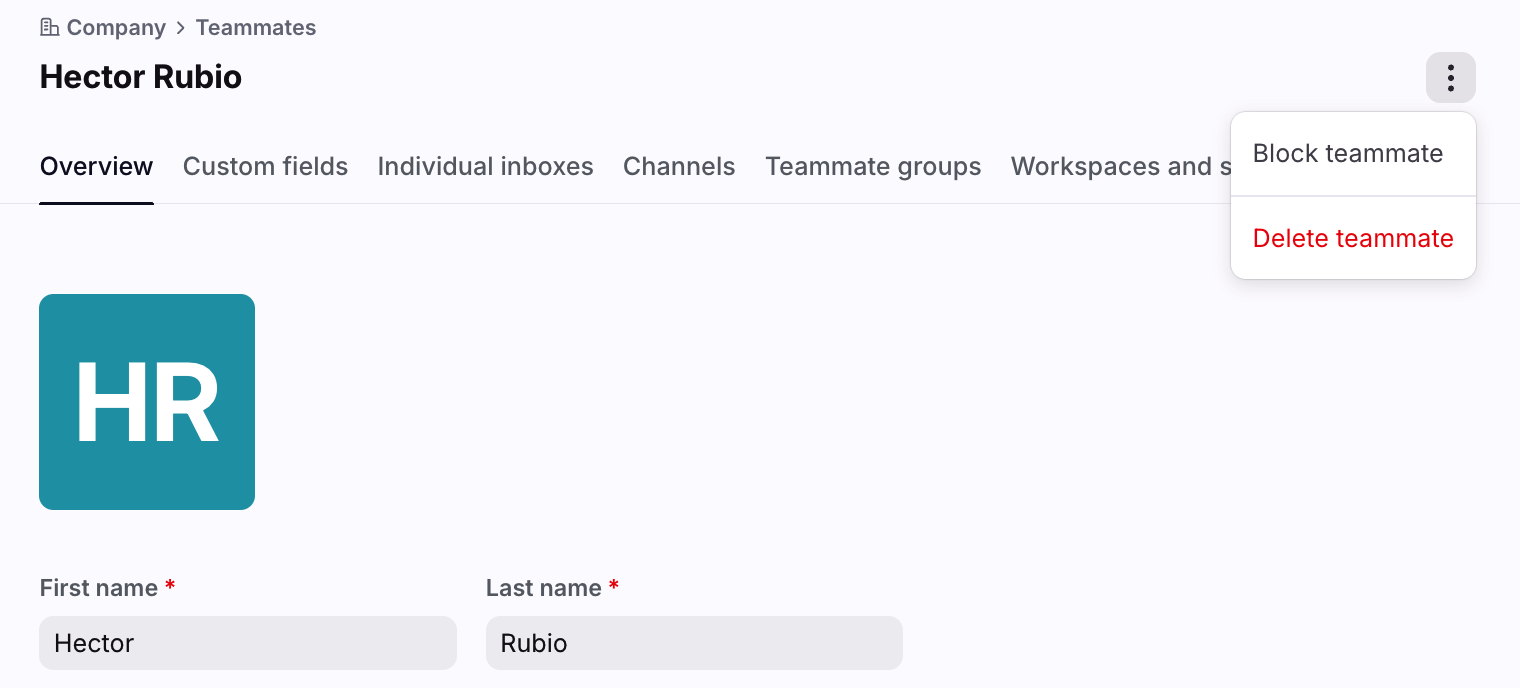Screen dimensions: 1520x688
Task: Click the HR avatar image
Action: pos(147,402)
